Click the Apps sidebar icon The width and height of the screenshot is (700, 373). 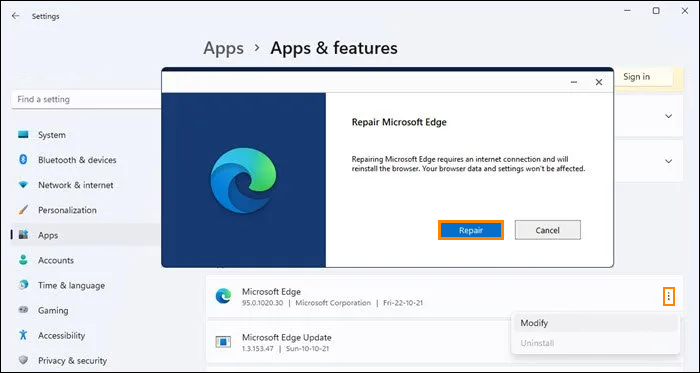(23, 235)
